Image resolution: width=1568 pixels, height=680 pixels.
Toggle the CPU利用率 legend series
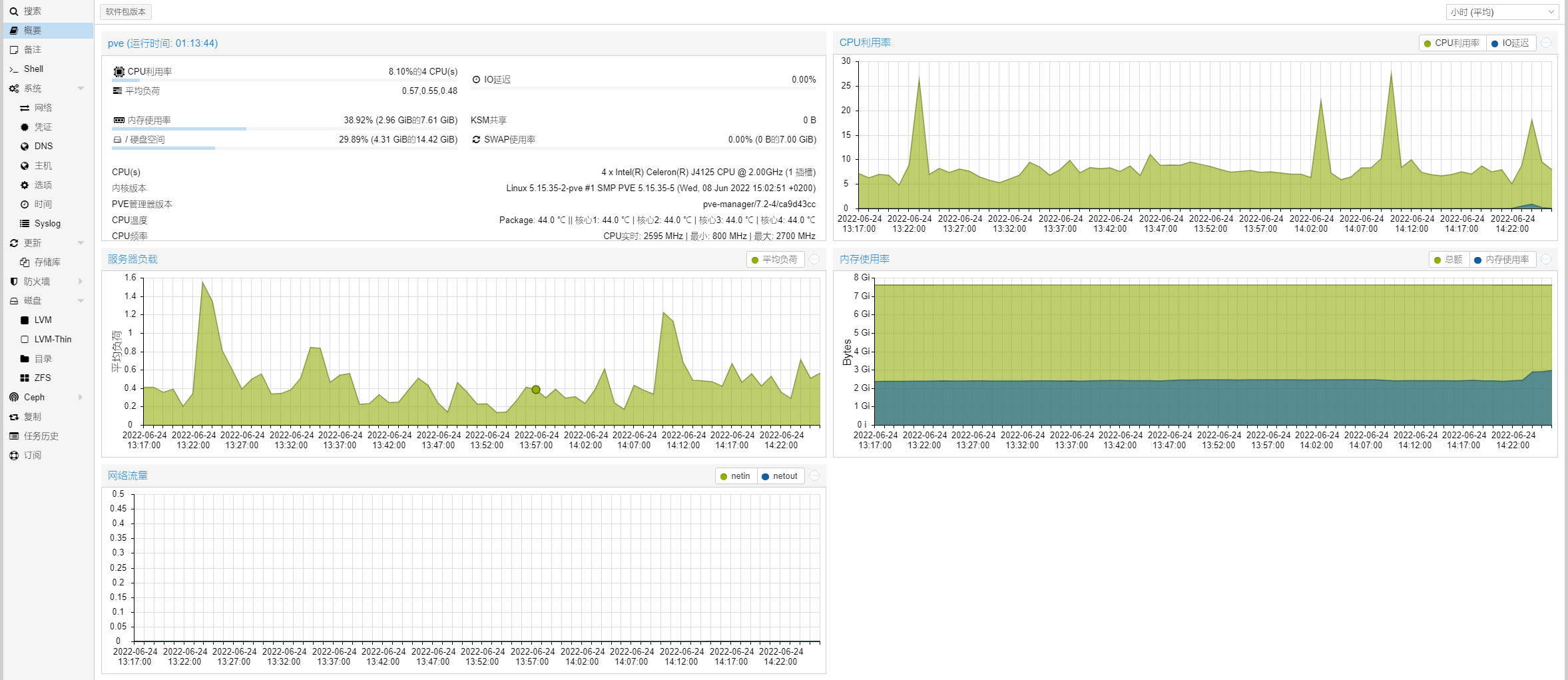point(1451,43)
